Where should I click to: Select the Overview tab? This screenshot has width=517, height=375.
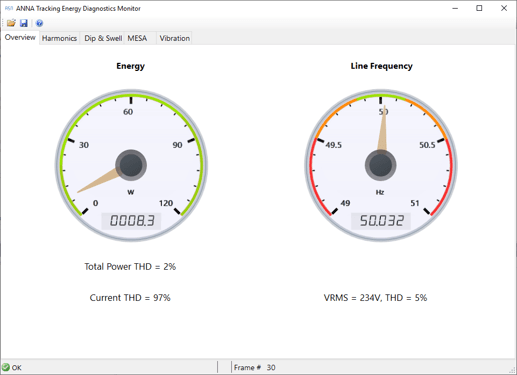20,37
